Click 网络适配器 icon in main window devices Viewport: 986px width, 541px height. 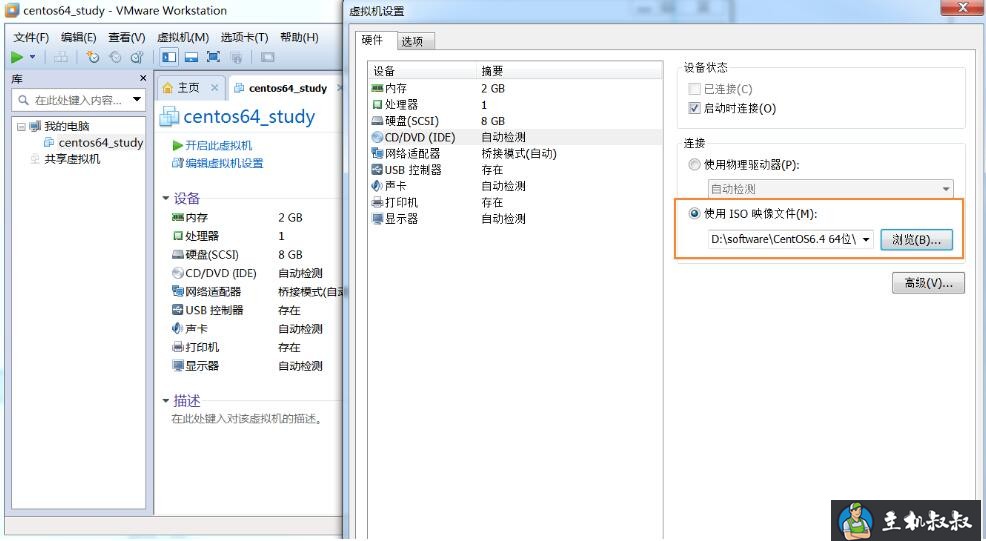[177, 291]
